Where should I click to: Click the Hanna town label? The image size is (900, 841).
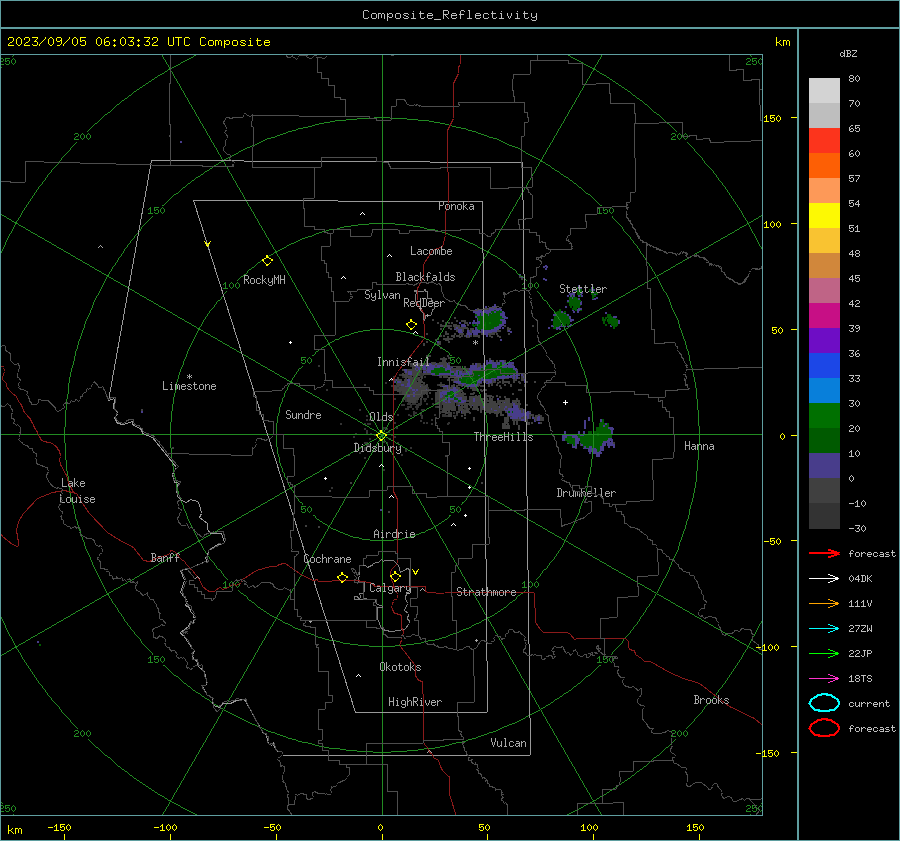699,446
